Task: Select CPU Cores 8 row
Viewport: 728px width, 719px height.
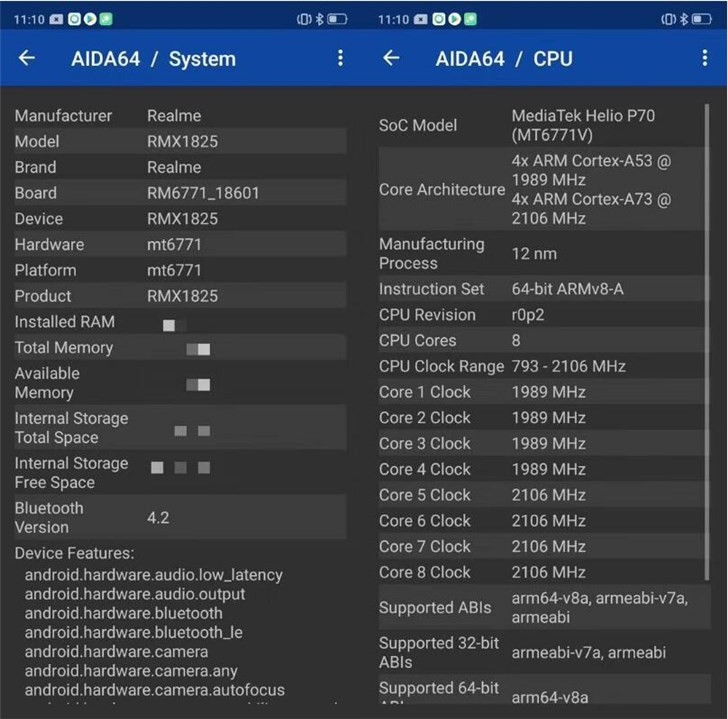Action: pos(544,340)
